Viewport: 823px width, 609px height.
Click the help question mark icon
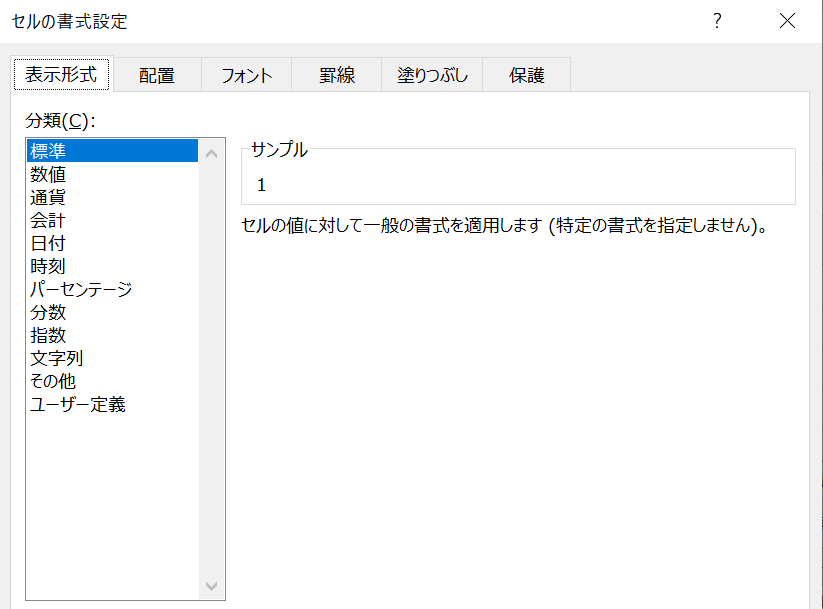coord(718,21)
